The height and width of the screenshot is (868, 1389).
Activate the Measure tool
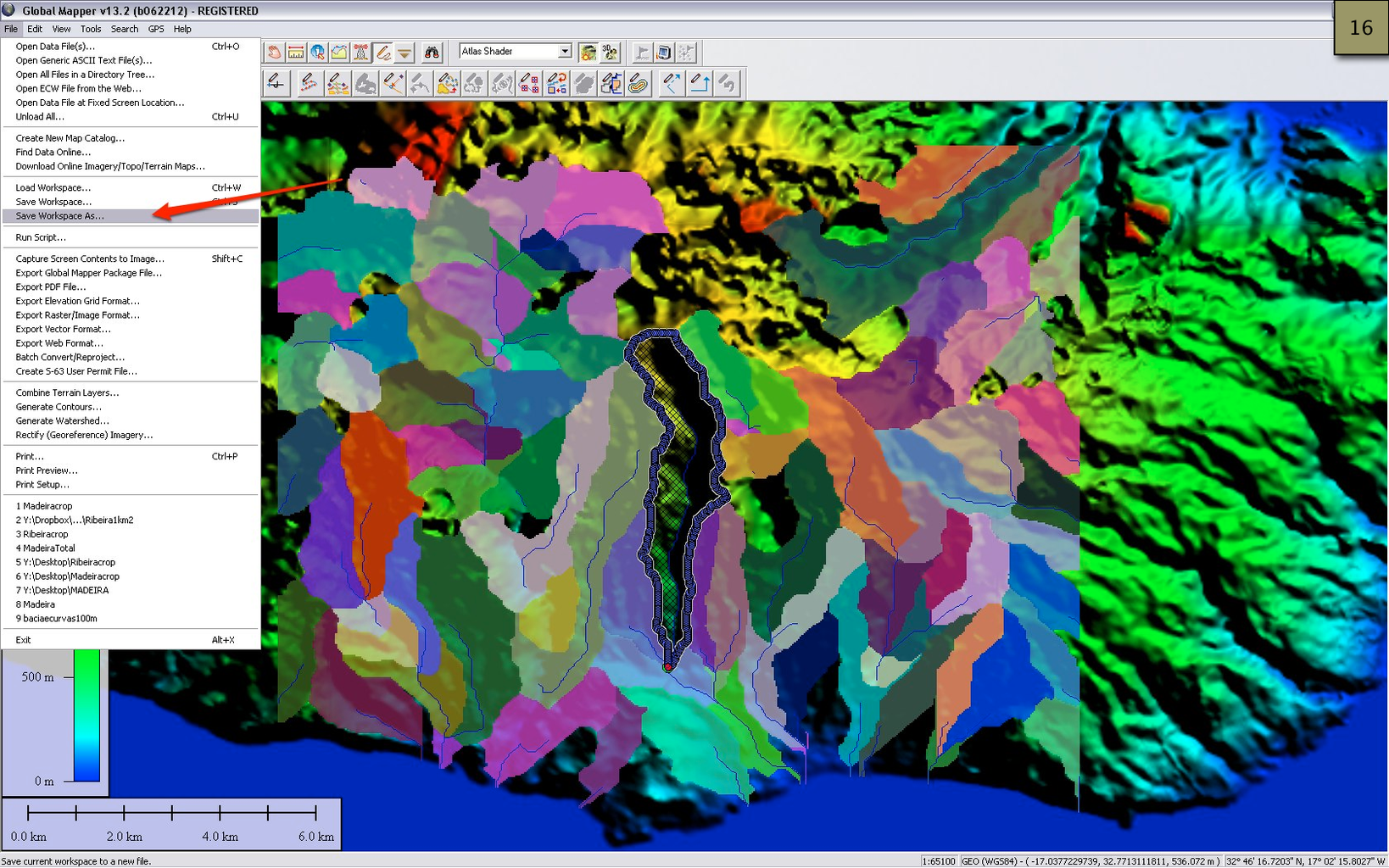pos(295,52)
